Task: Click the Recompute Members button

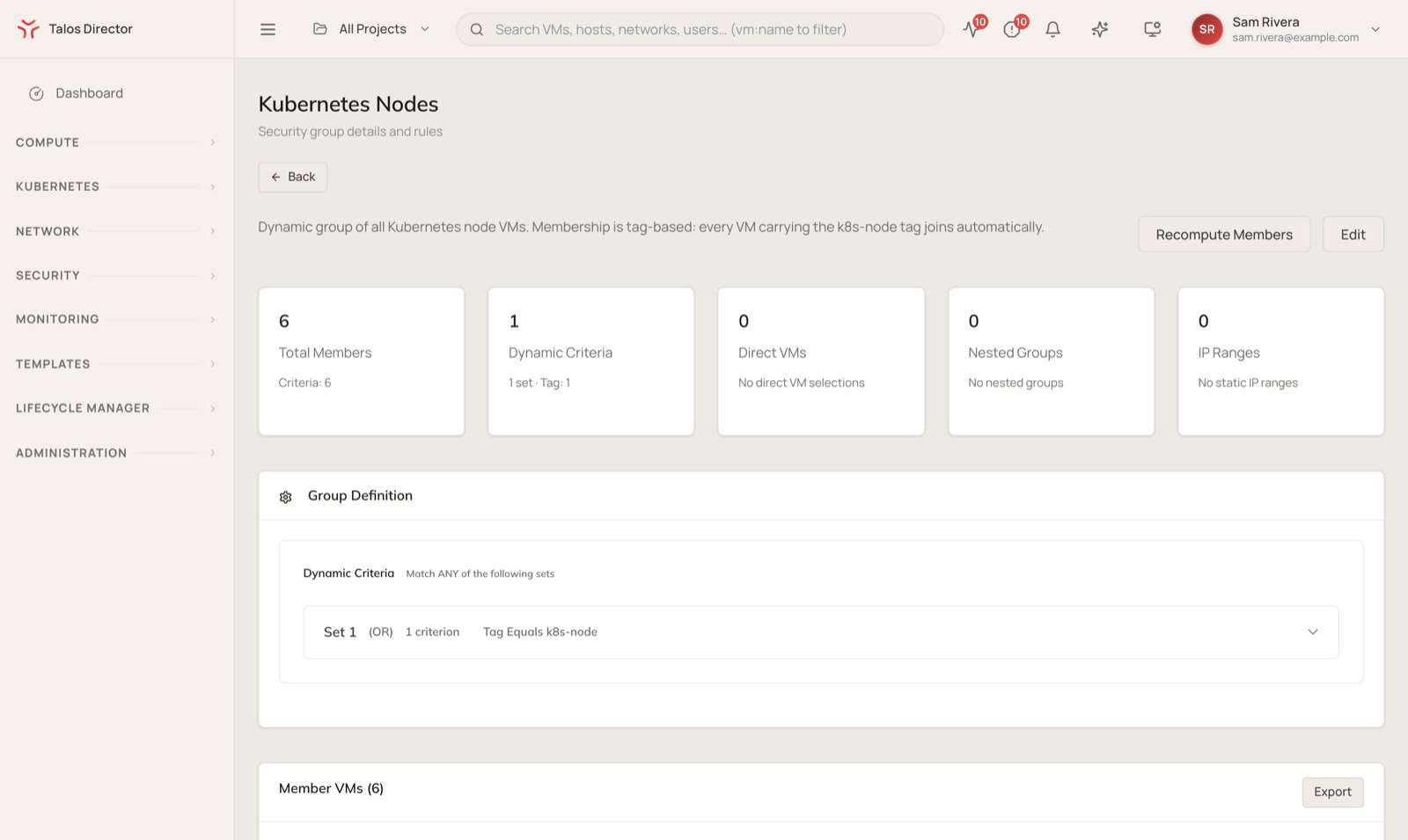Action: click(1224, 234)
